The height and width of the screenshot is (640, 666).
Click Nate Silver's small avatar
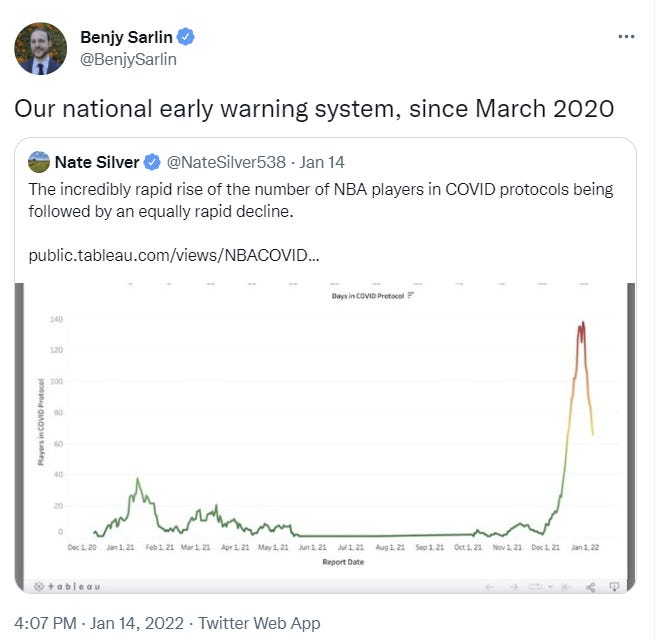pyautogui.click(x=39, y=162)
